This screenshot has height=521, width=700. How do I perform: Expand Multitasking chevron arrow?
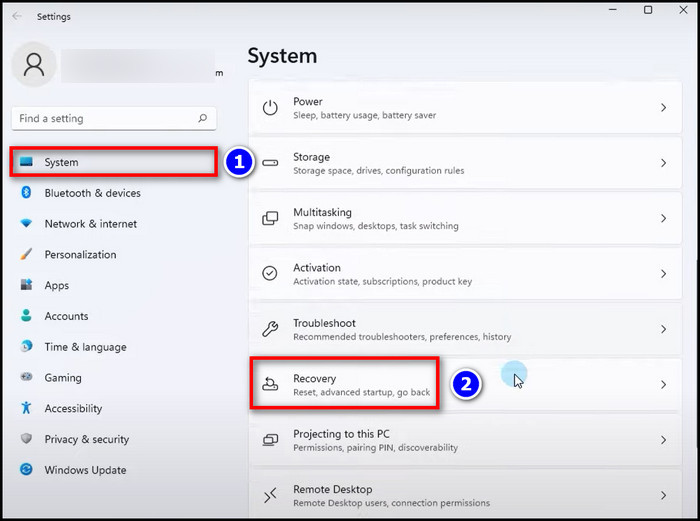[x=663, y=218]
